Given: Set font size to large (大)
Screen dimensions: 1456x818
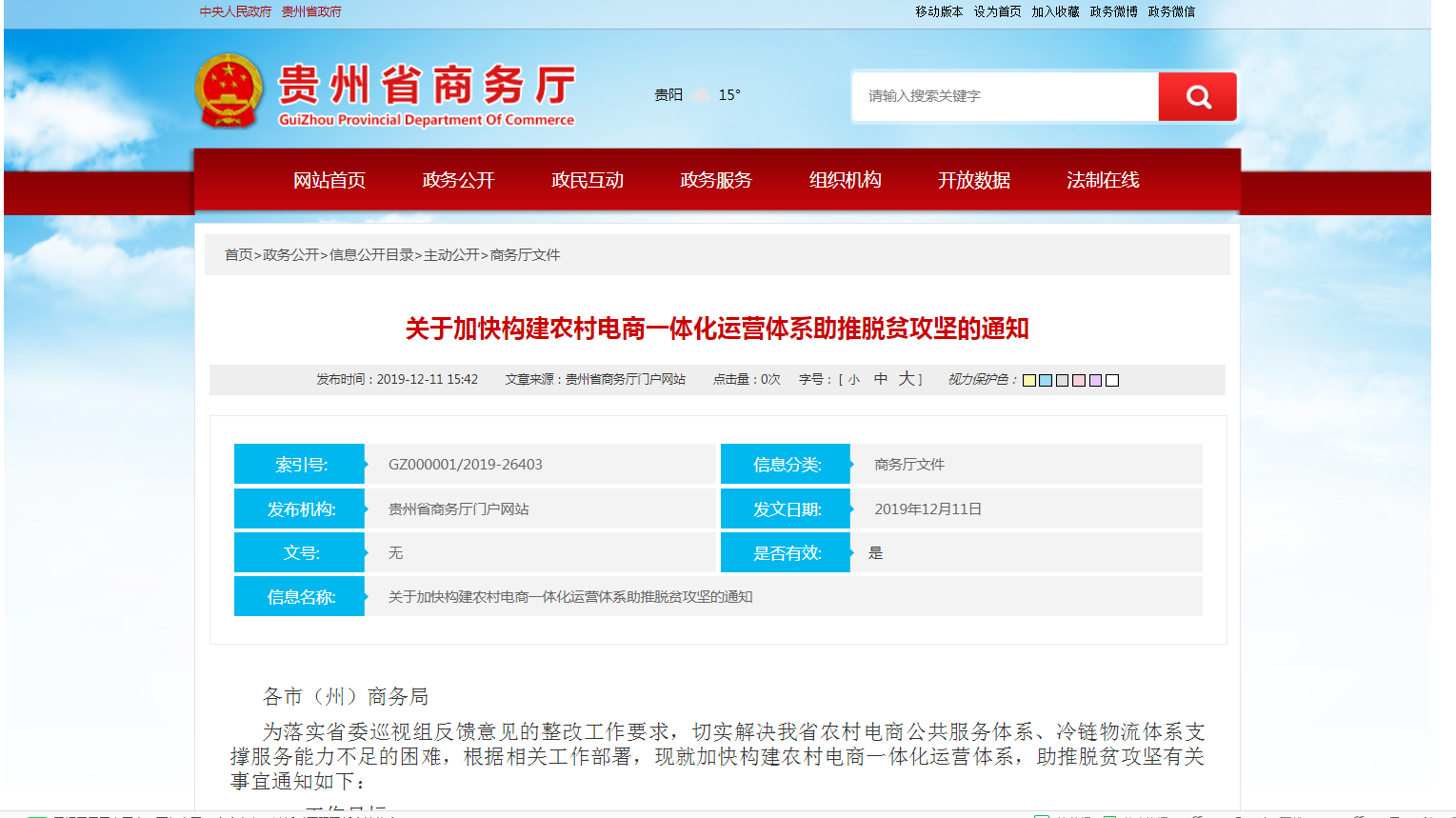Looking at the screenshot, I should click(907, 379).
